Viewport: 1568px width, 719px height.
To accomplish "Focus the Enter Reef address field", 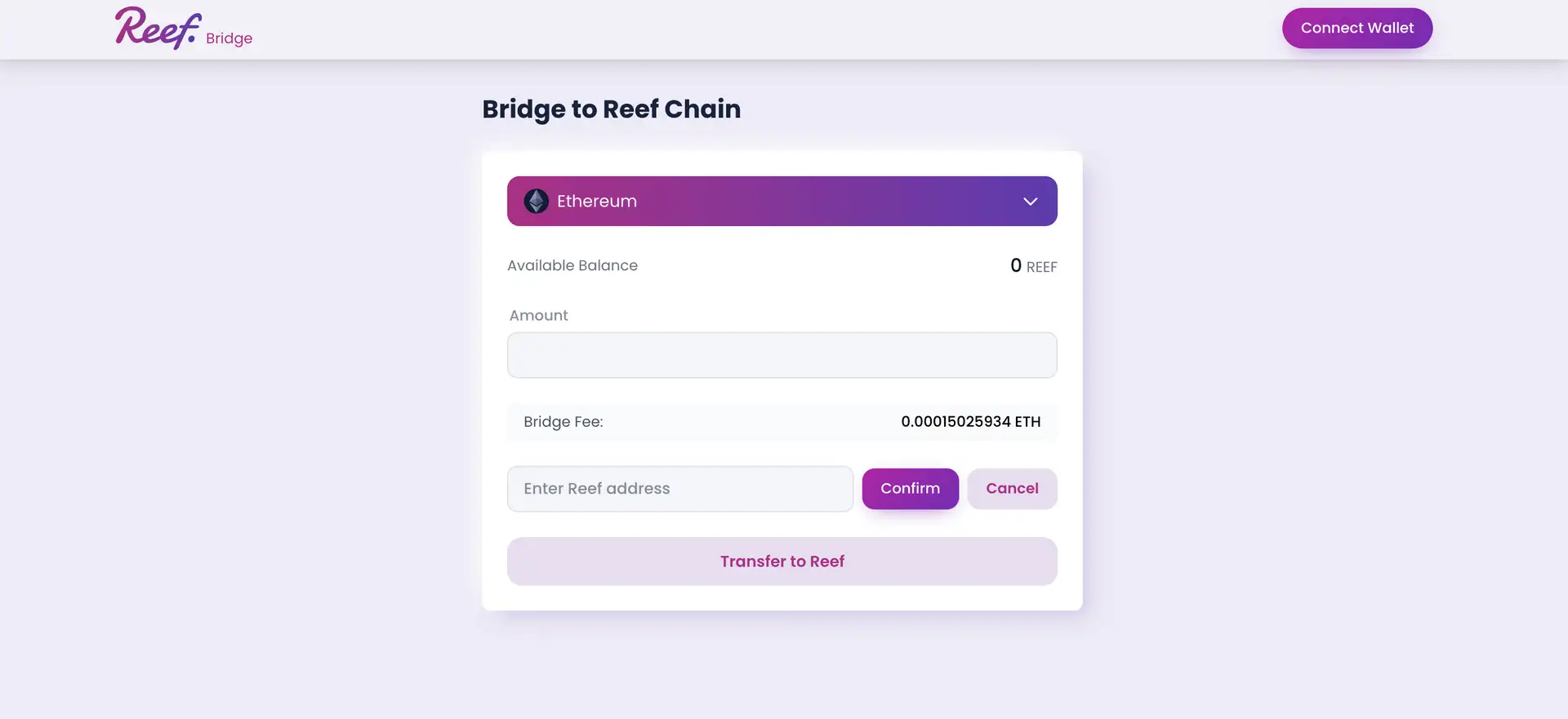I will [x=679, y=489].
